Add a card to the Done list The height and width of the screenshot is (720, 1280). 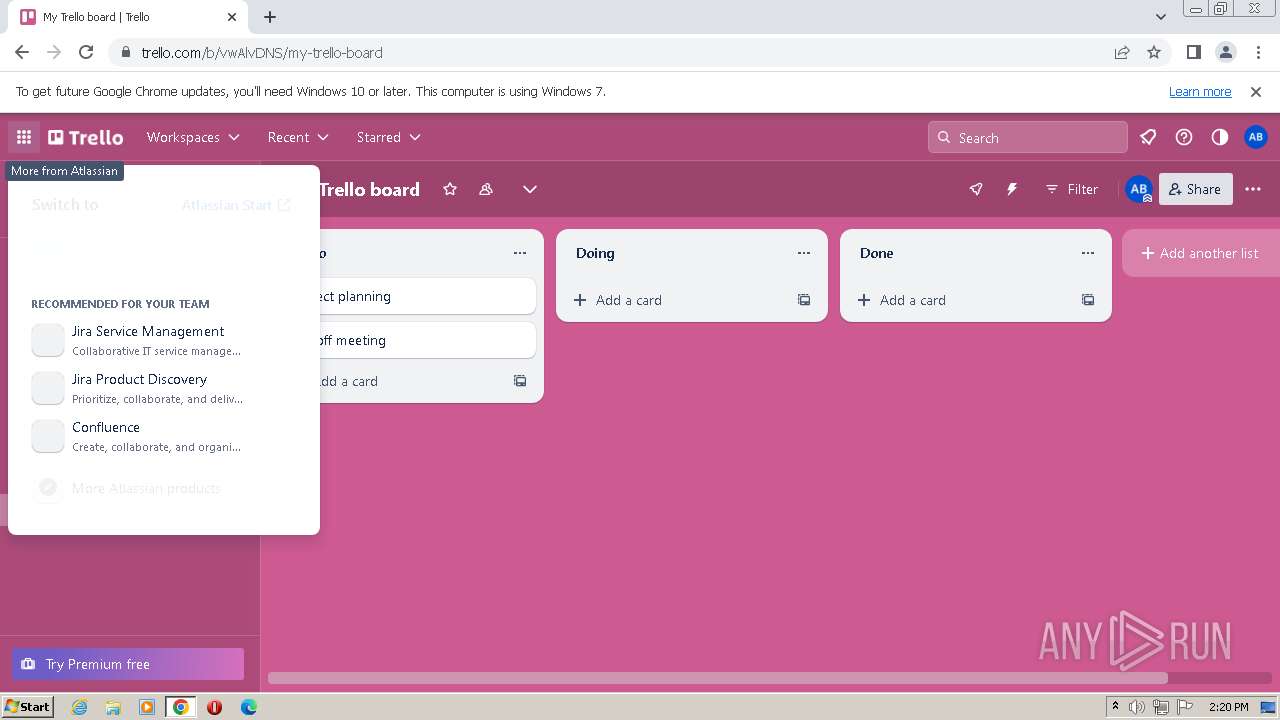click(x=960, y=300)
